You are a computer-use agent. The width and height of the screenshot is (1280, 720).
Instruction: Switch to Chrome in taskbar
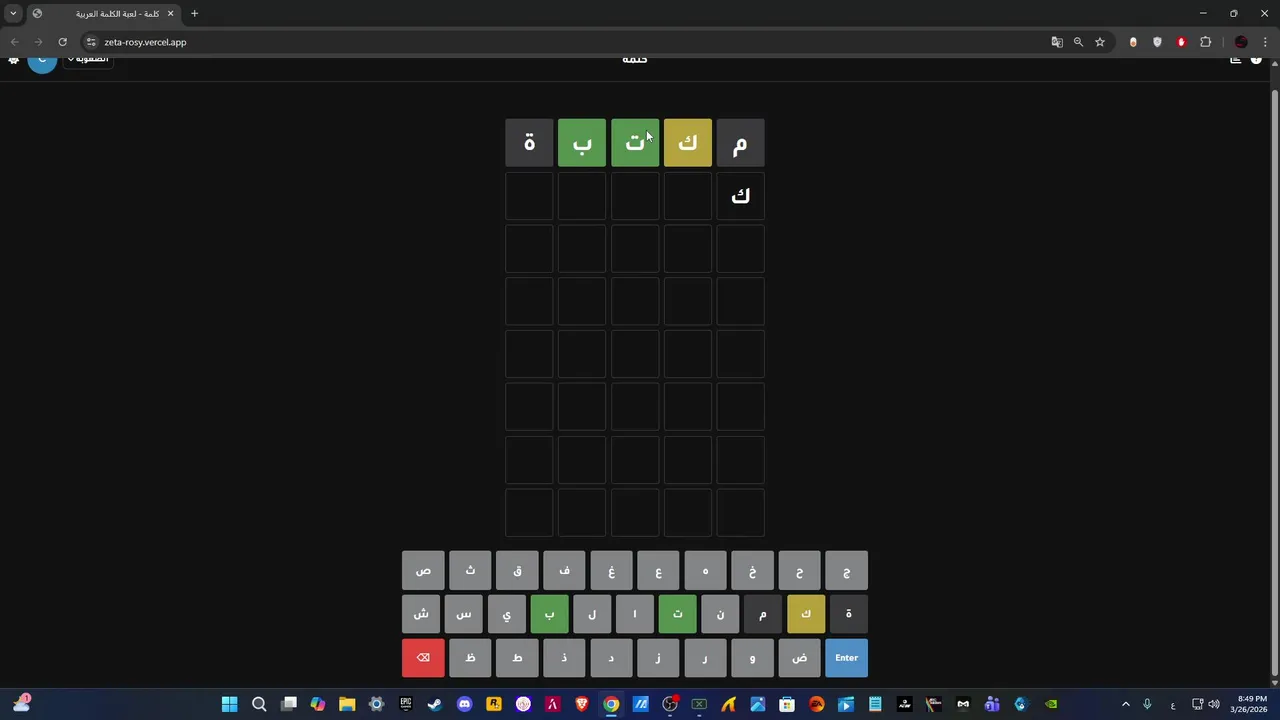pos(611,704)
